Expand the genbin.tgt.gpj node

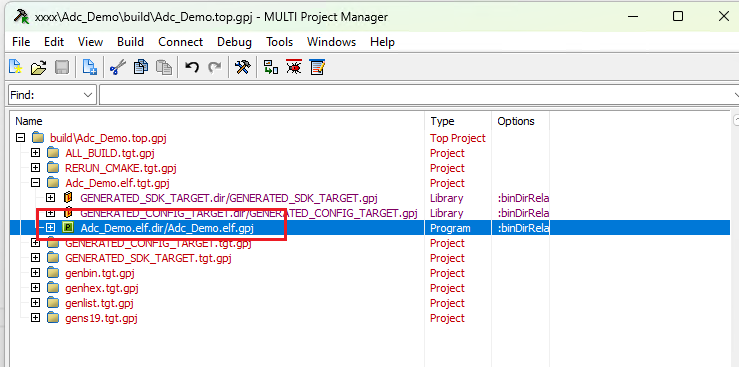tap(35, 273)
